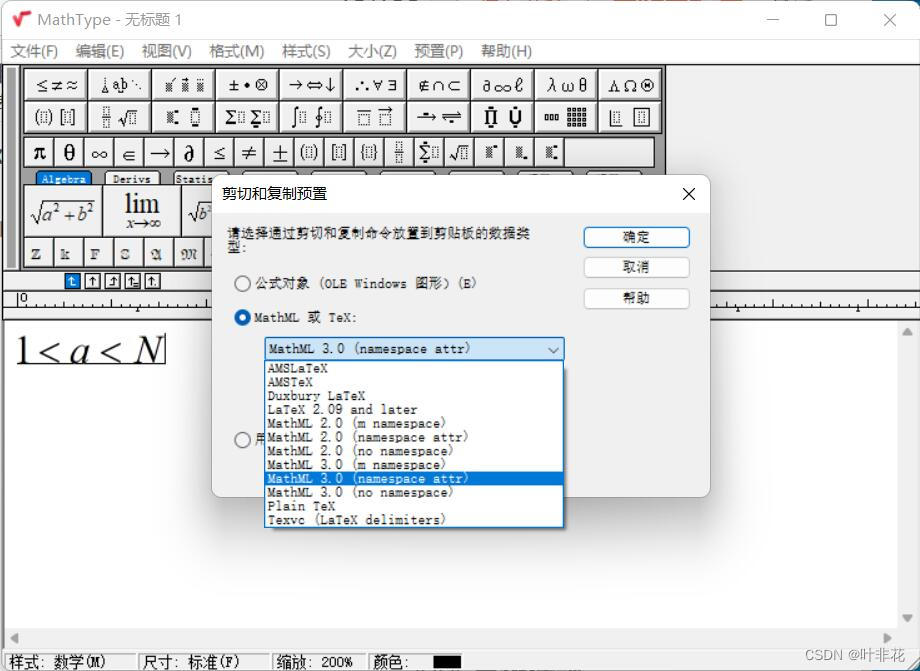Screen dimensions: 920x671
Task: Open the labeled arrow templates palette
Action: pos(439,117)
